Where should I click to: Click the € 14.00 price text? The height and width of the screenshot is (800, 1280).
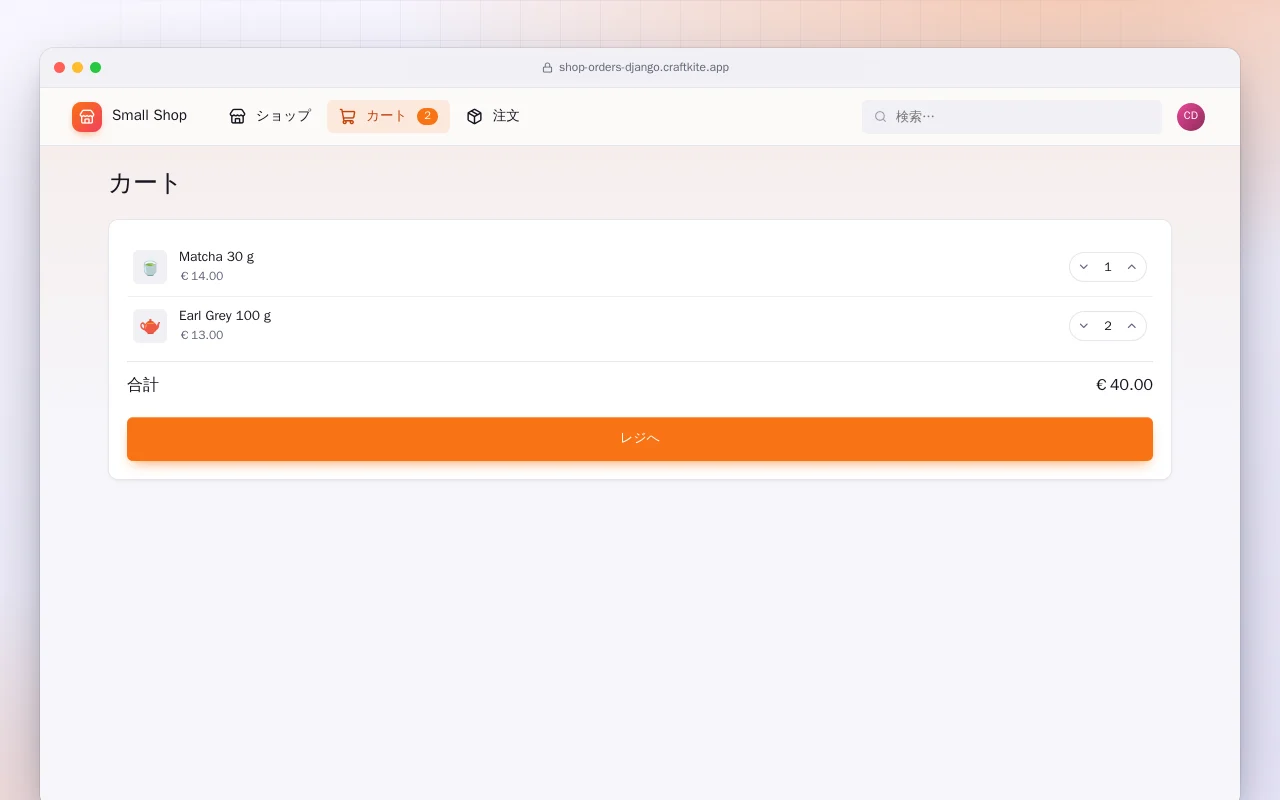(202, 276)
